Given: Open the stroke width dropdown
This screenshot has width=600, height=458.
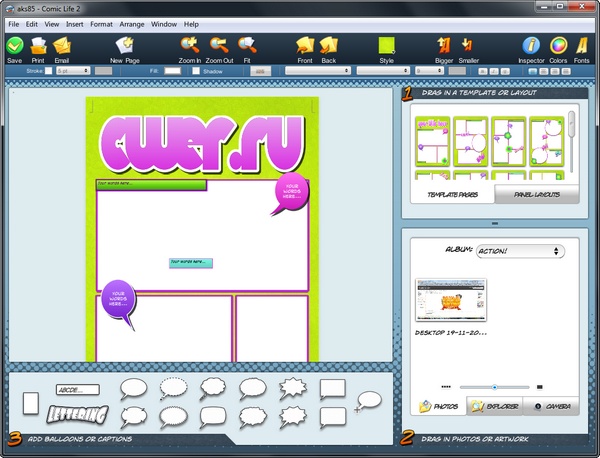Looking at the screenshot, I should point(73,71).
